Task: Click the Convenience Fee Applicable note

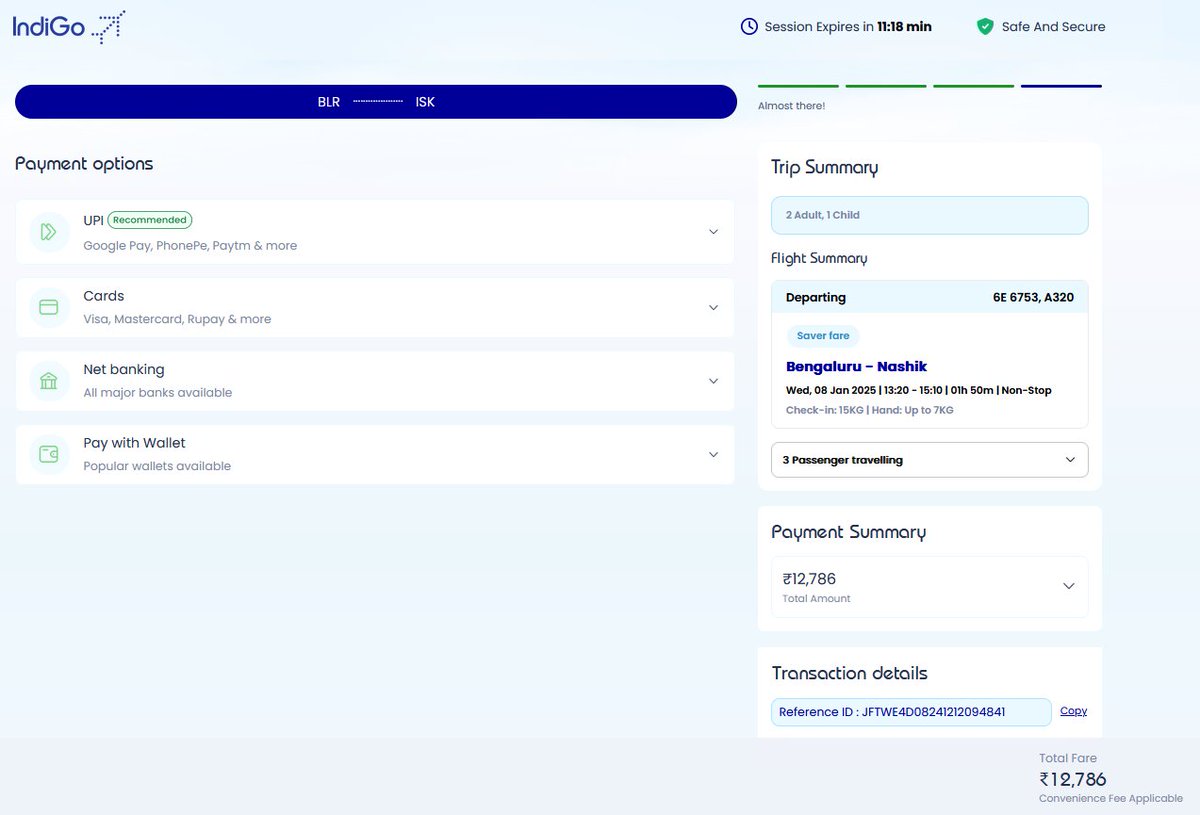Action: tap(1111, 799)
